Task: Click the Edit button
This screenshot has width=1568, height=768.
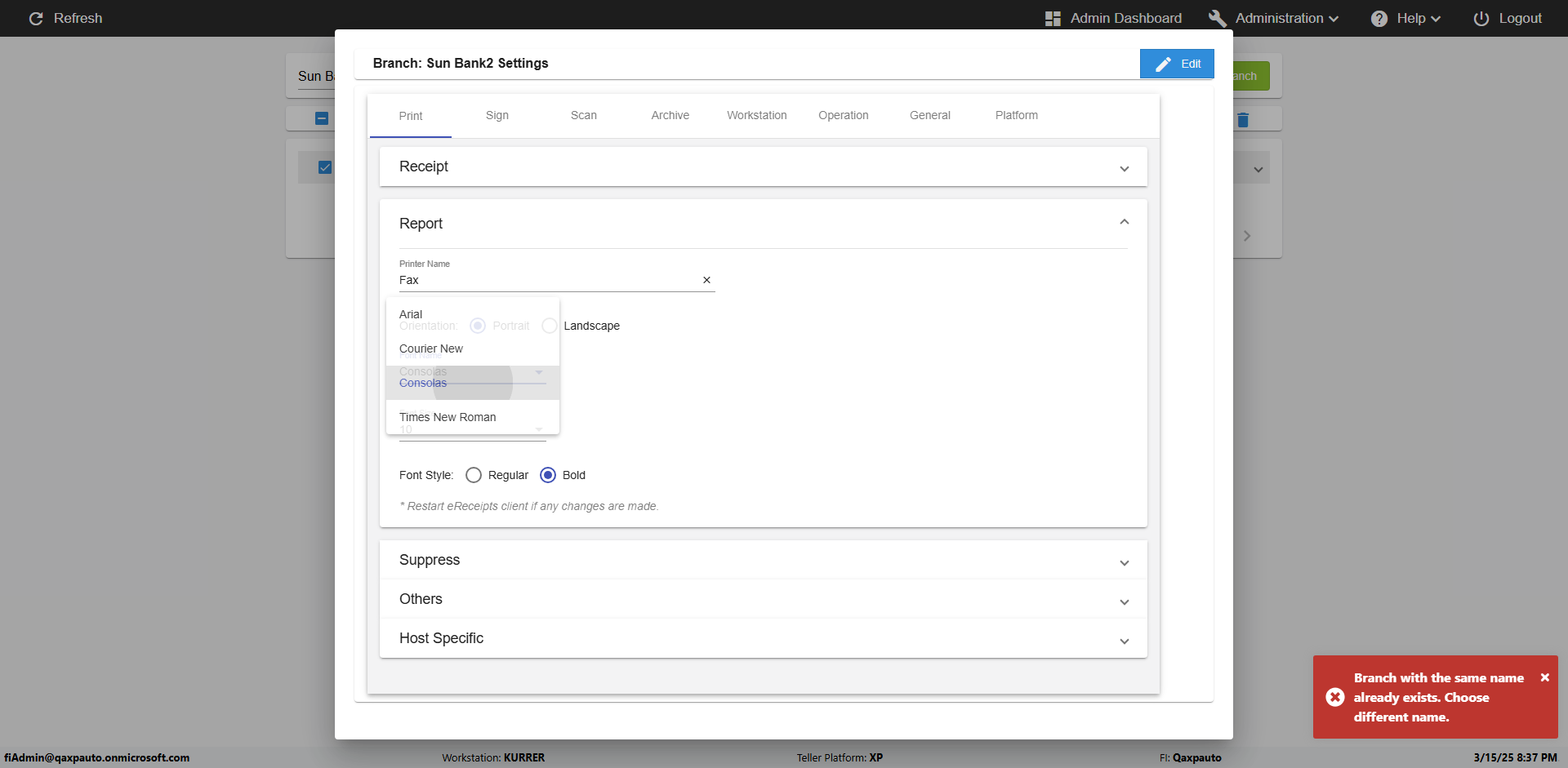Action: pos(1177,64)
